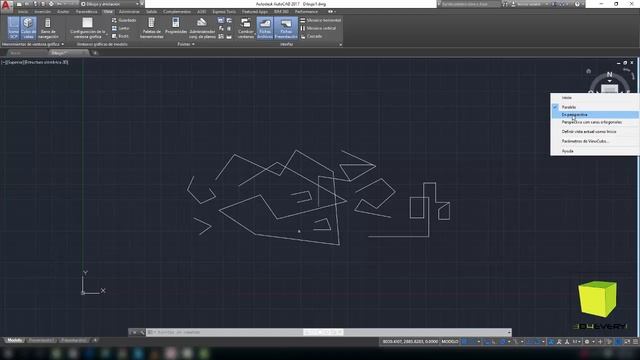Expand the Herramientas de ventana gráfica panel
640x360 pixels.
click(33, 44)
